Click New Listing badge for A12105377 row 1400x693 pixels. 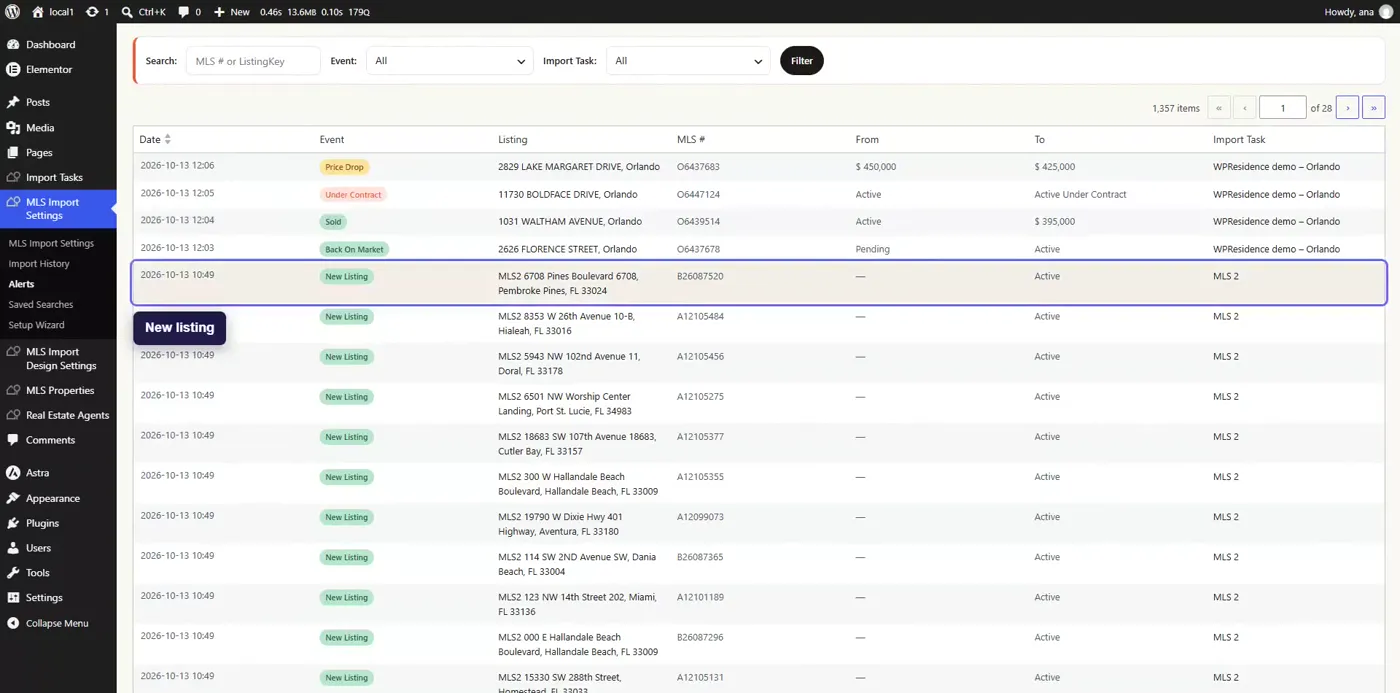(347, 437)
